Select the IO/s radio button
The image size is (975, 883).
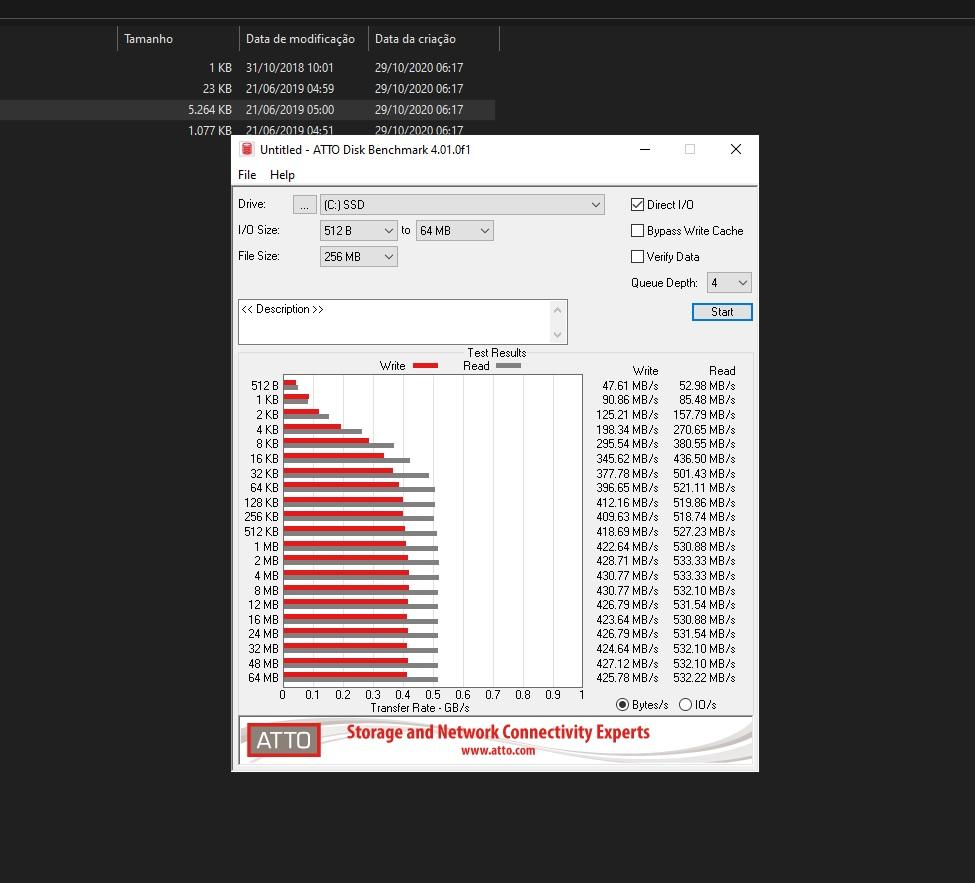(685, 705)
